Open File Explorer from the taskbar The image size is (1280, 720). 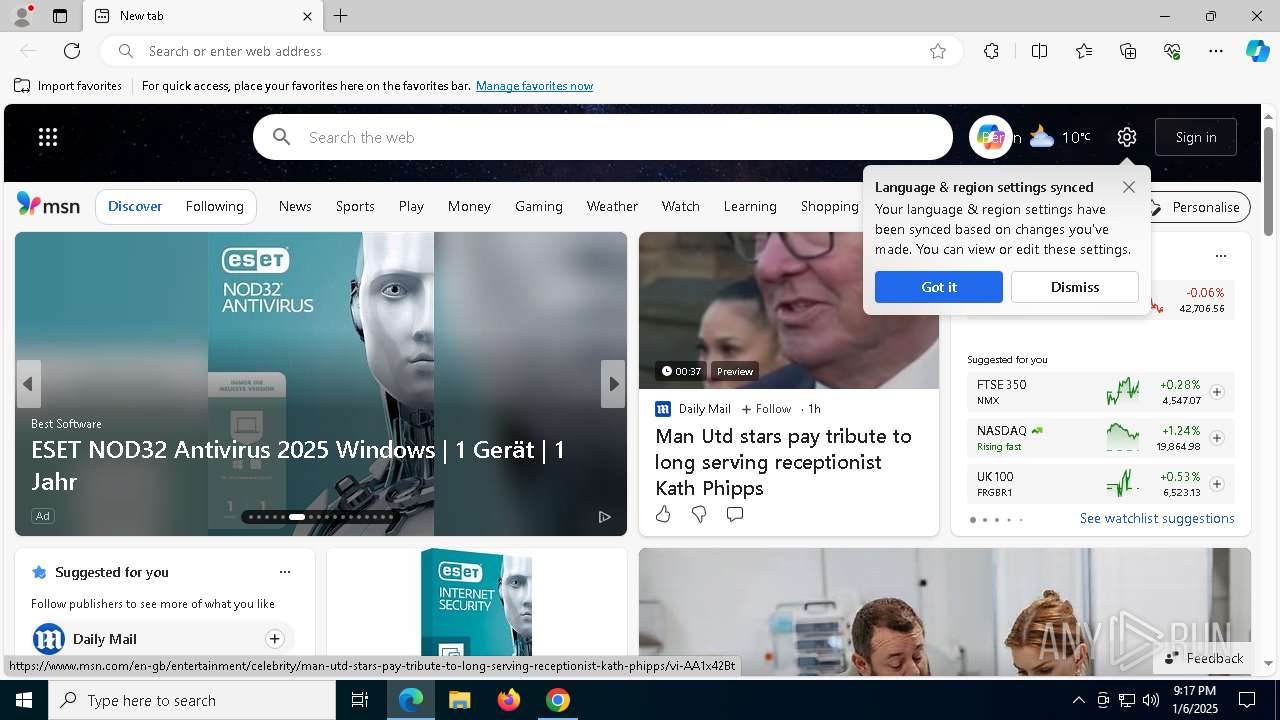click(460, 700)
